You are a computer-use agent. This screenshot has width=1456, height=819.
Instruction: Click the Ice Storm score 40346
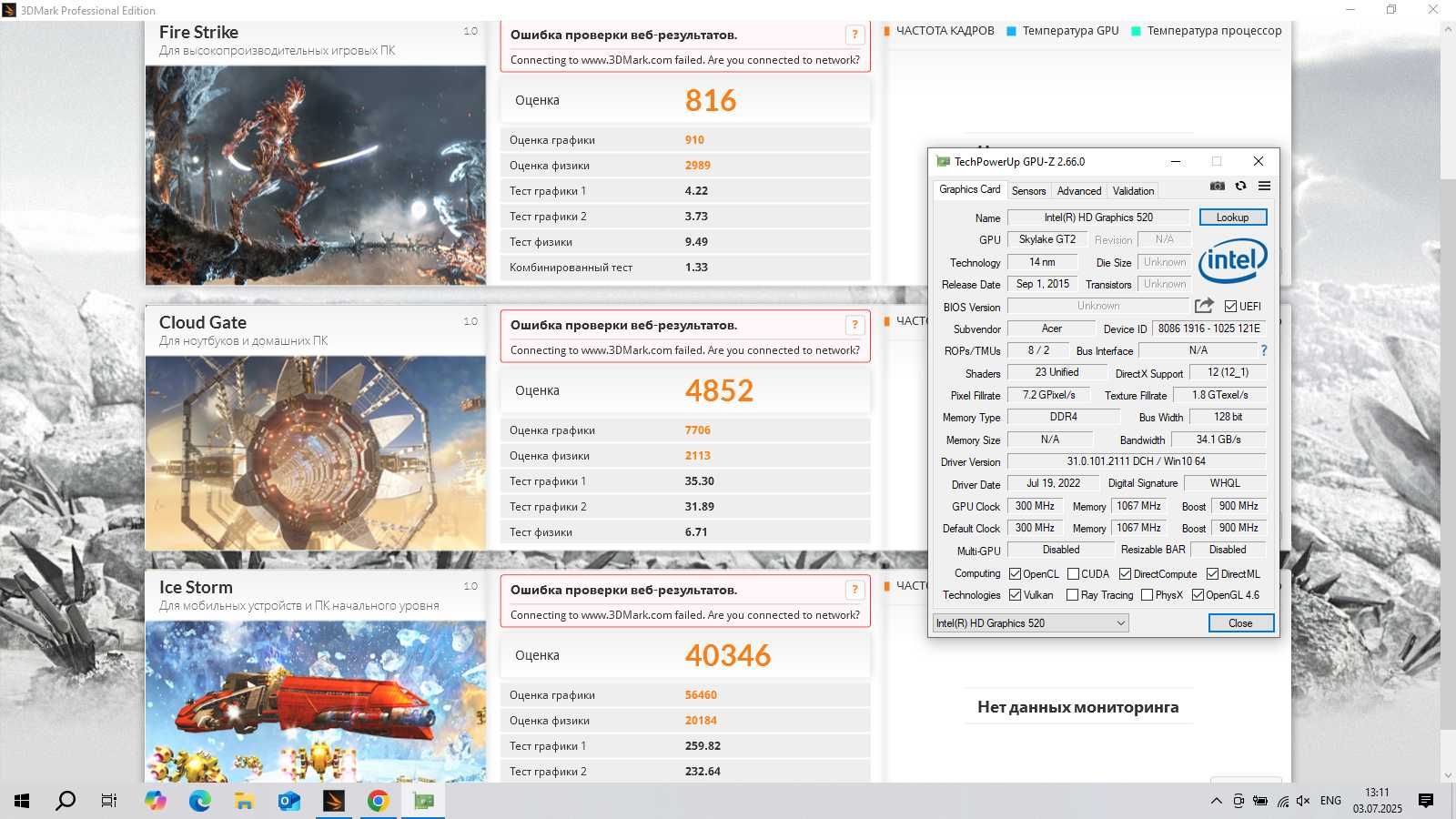pos(728,655)
